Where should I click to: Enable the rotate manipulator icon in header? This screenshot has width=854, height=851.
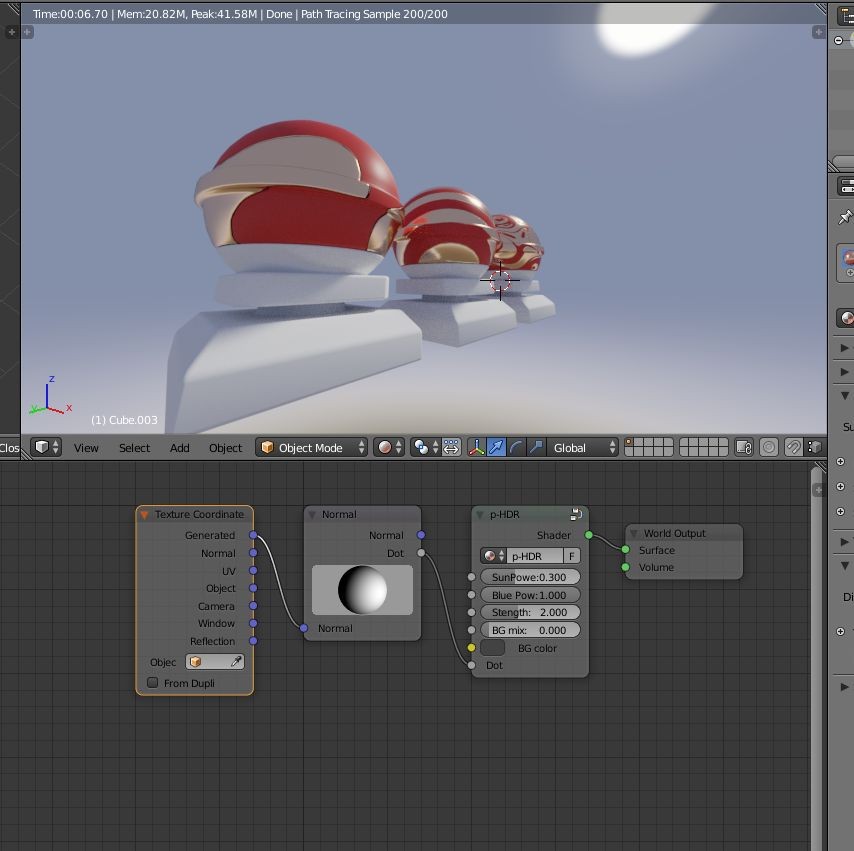pyautogui.click(x=514, y=447)
